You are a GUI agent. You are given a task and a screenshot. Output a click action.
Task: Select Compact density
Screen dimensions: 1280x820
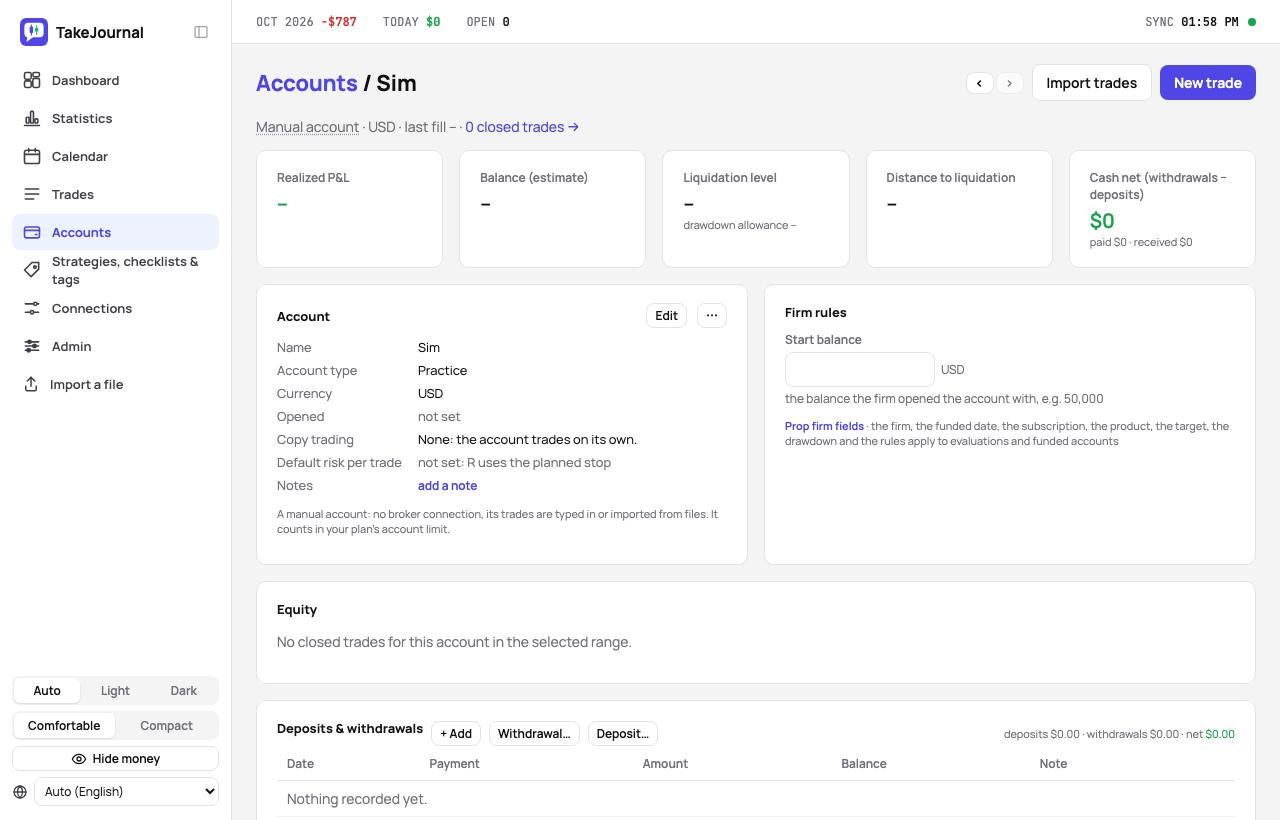(166, 726)
